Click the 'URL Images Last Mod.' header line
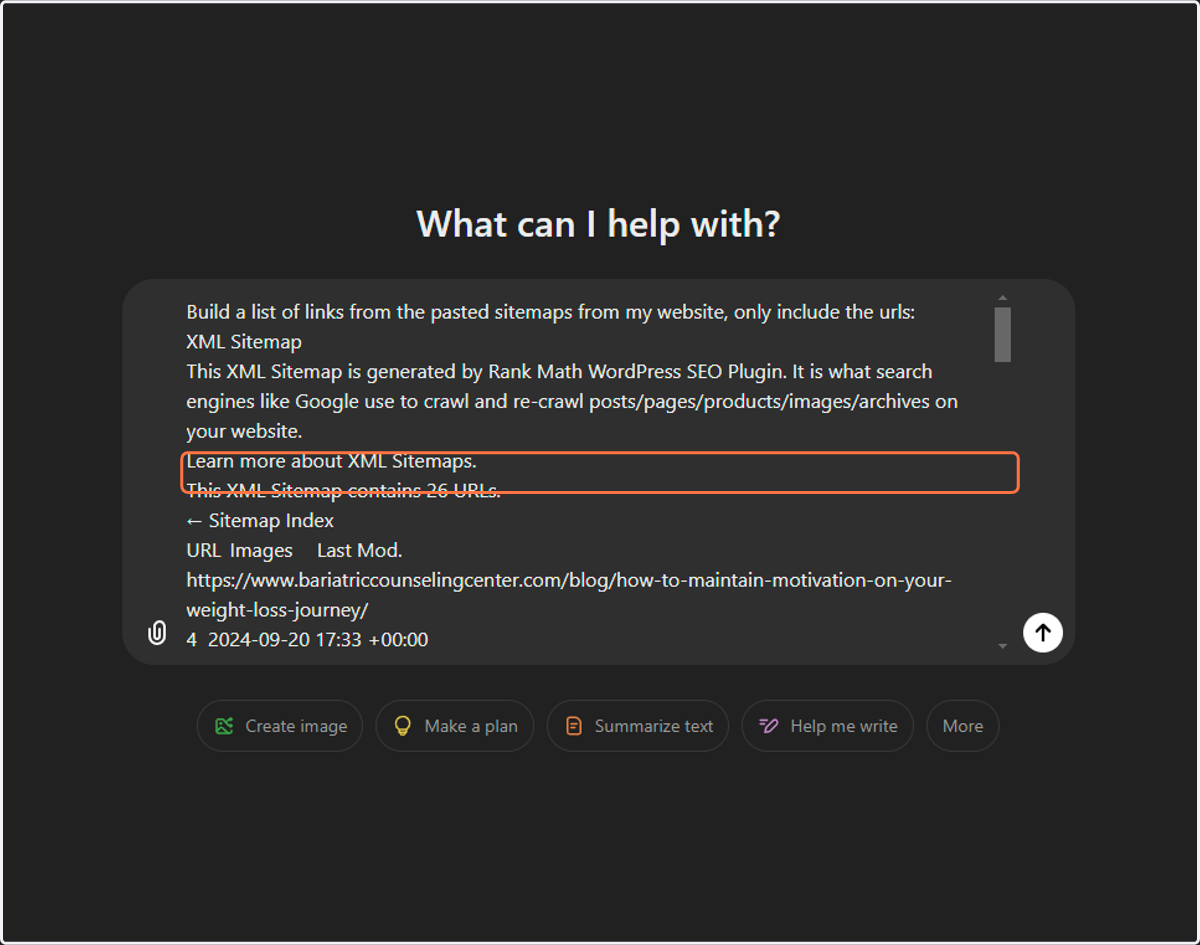This screenshot has height=945, width=1200. (294, 550)
